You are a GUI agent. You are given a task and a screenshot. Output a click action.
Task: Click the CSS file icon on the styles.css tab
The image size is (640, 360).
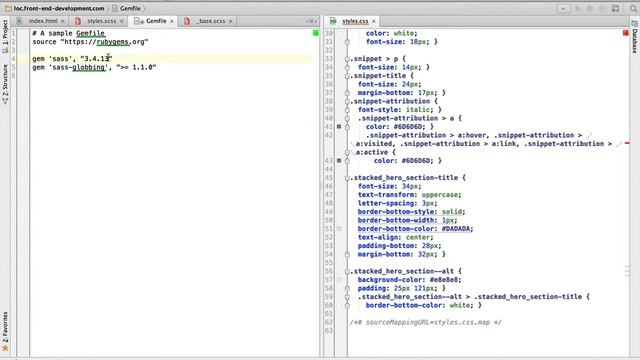[x=333, y=21]
